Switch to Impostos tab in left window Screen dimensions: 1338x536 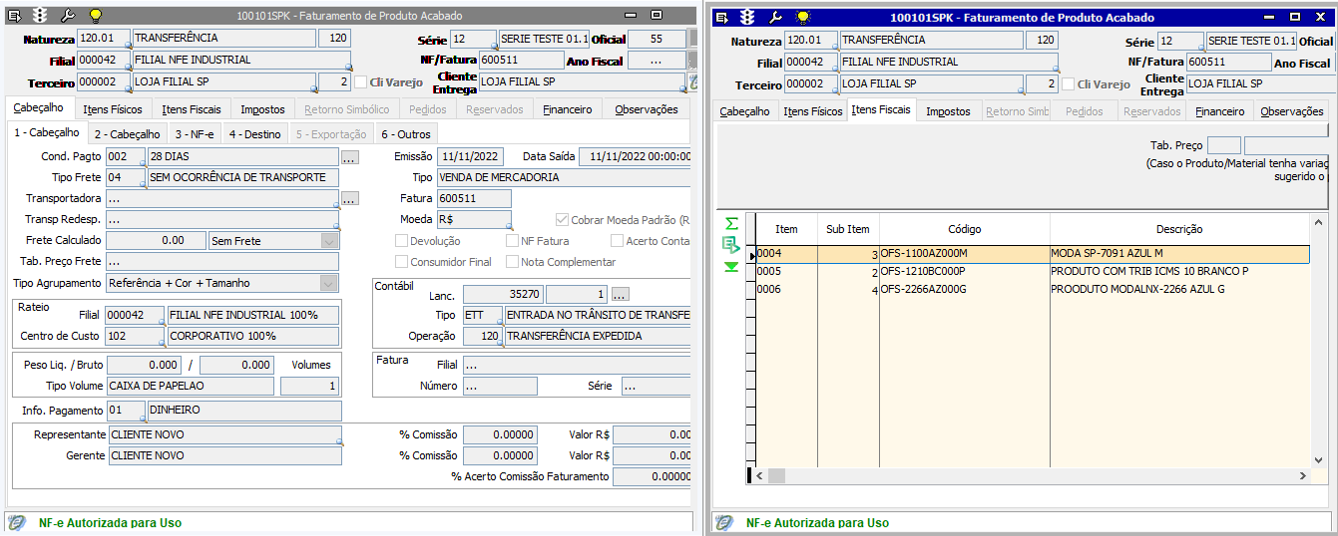click(x=263, y=109)
